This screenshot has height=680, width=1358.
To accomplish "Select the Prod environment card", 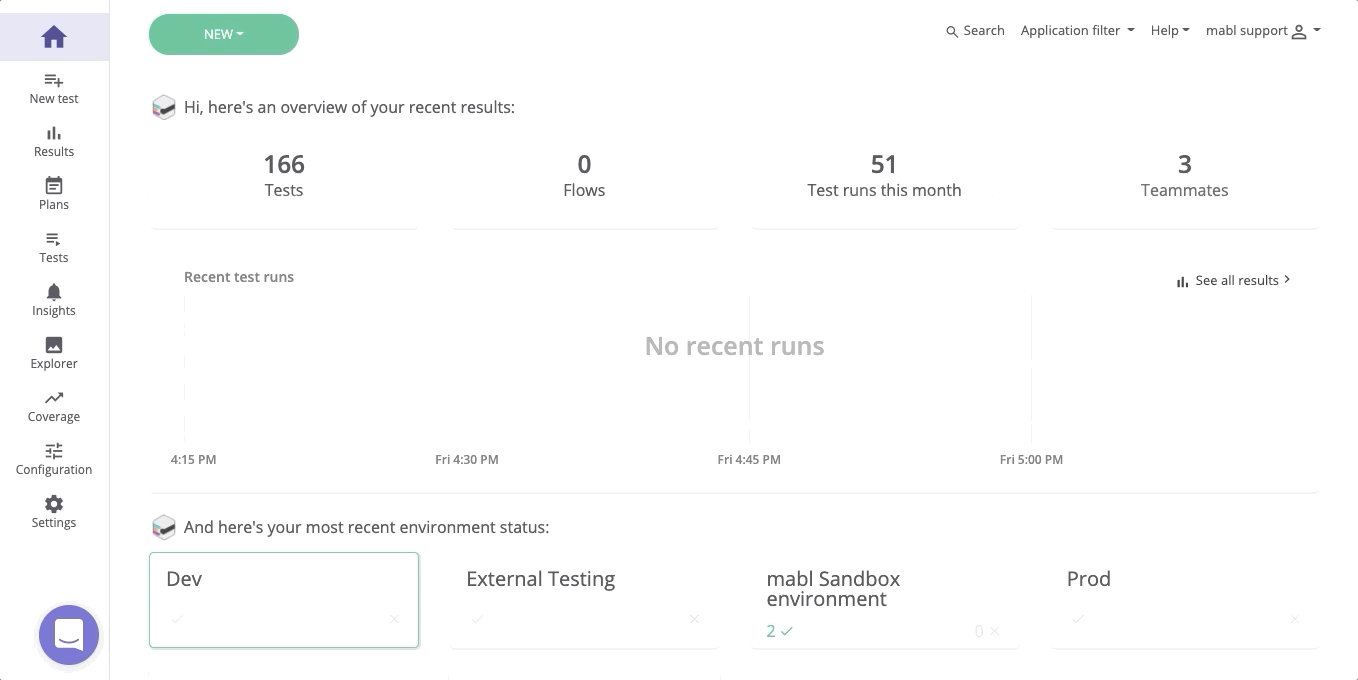I will pyautogui.click(x=1184, y=600).
